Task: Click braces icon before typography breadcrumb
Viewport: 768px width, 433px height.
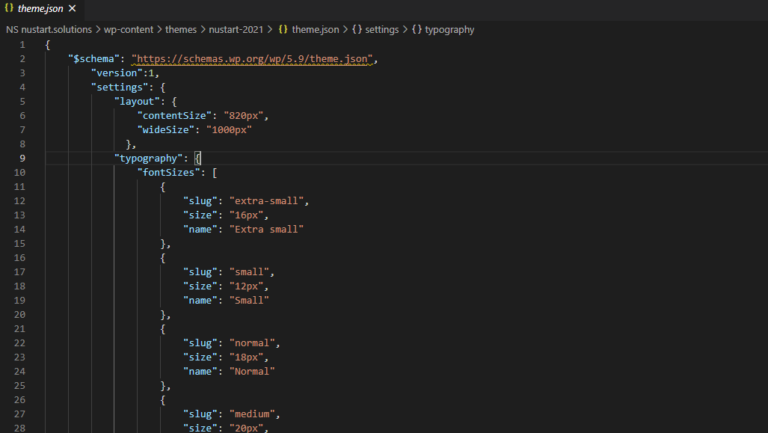Action: 417,29
